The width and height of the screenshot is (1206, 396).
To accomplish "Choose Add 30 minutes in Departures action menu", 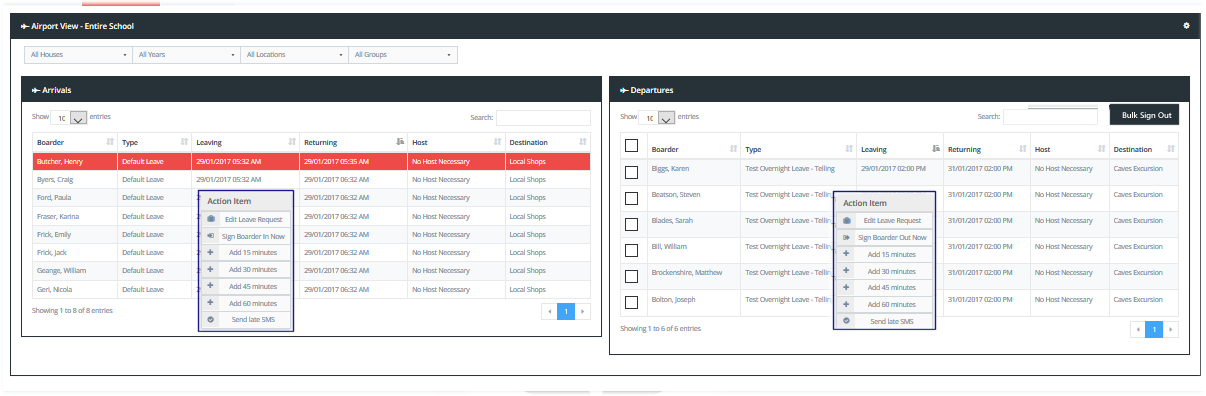I will click(x=885, y=271).
